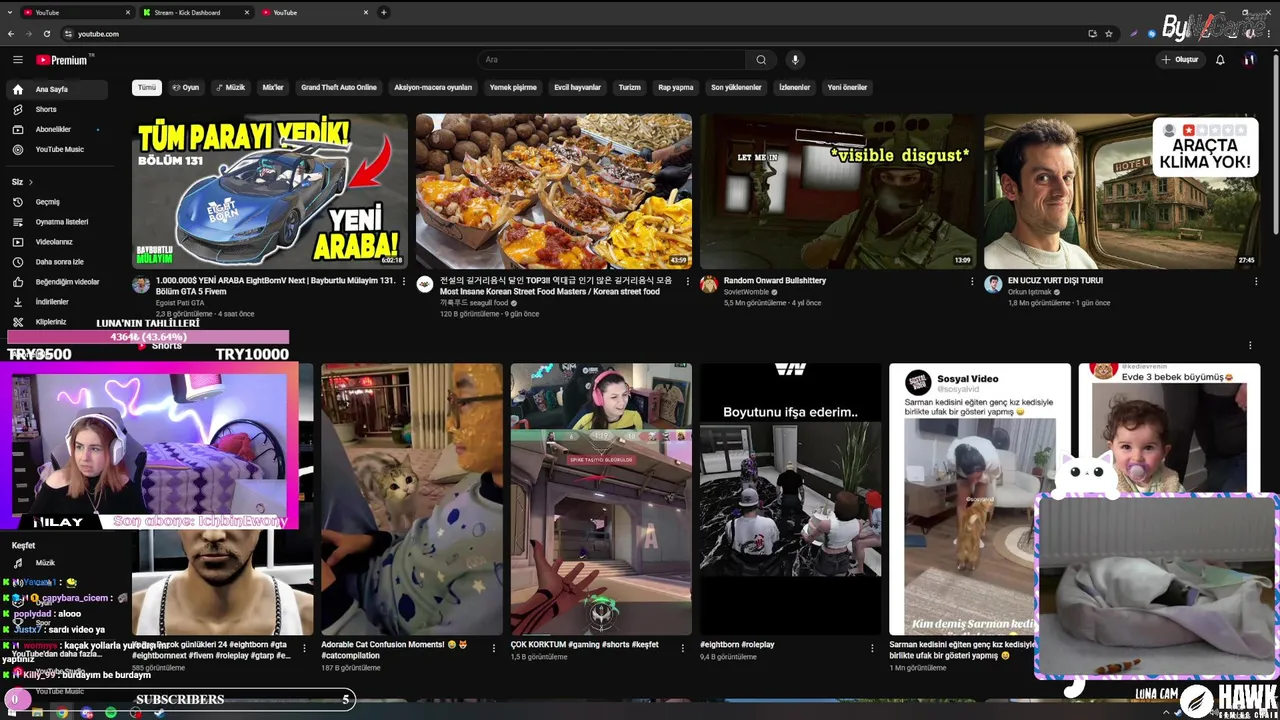Screen dimensions: 1280x720
Task: Select the Turizm filter chip
Action: (x=629, y=87)
